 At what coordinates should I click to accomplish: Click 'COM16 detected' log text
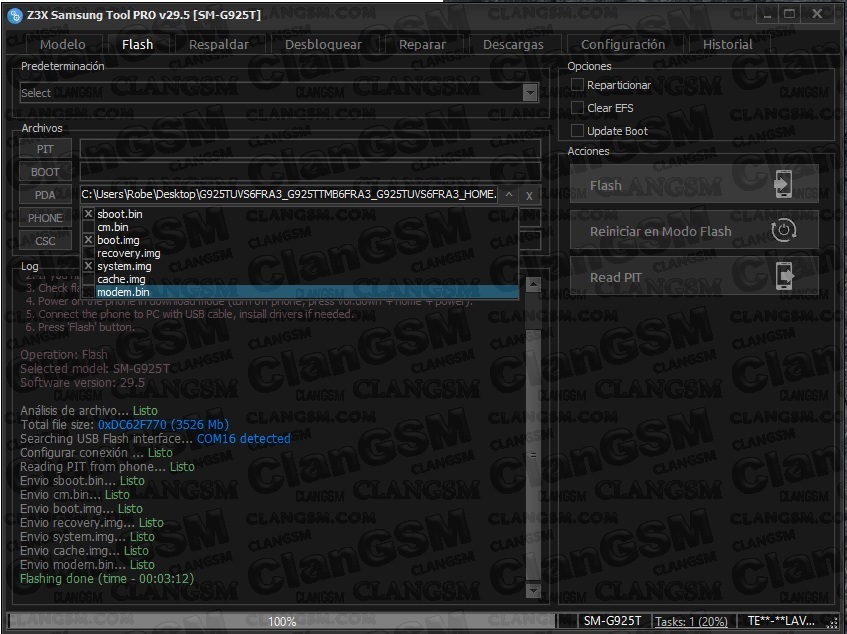click(243, 439)
